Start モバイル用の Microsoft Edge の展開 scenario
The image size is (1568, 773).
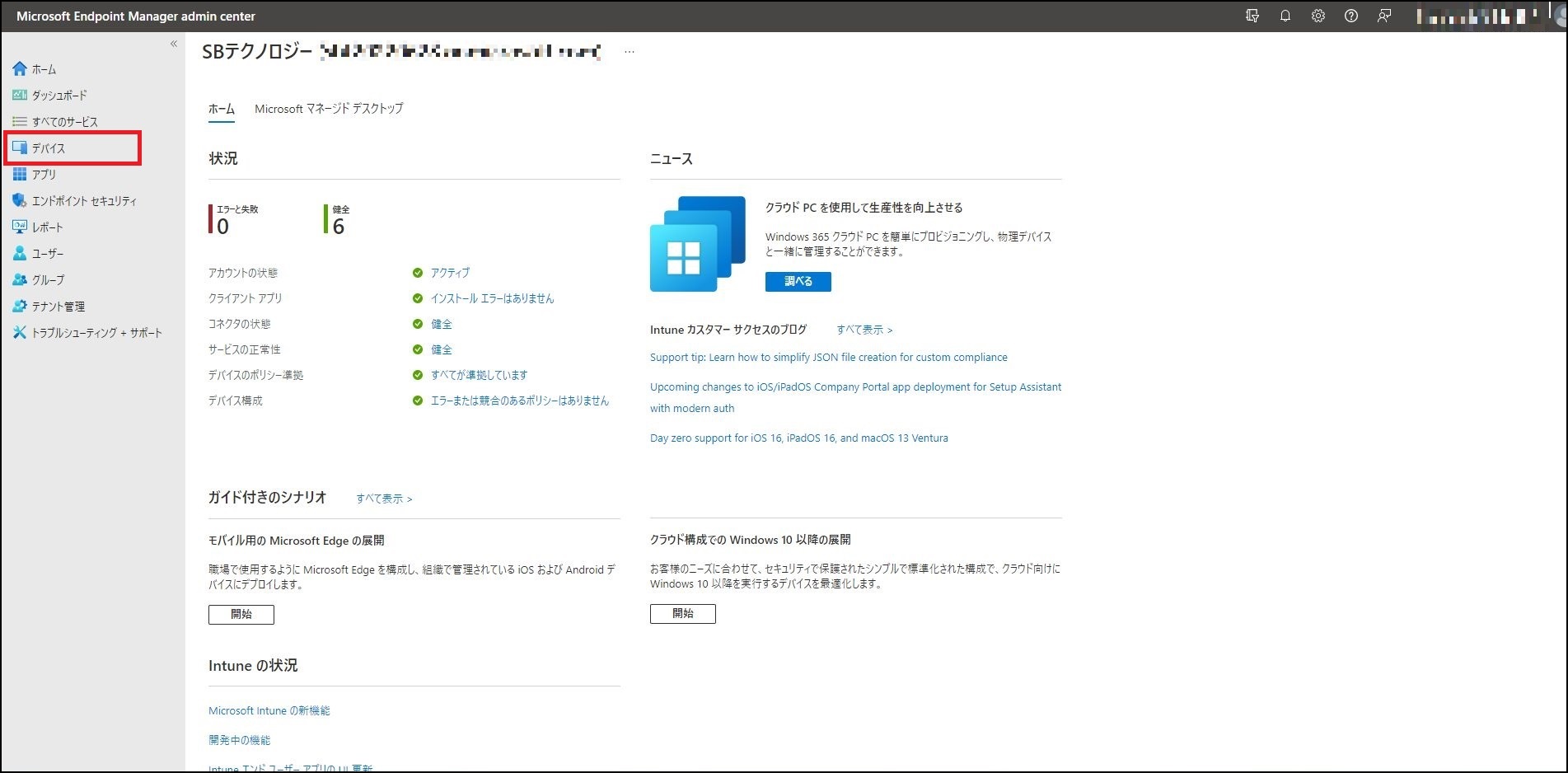pos(241,614)
